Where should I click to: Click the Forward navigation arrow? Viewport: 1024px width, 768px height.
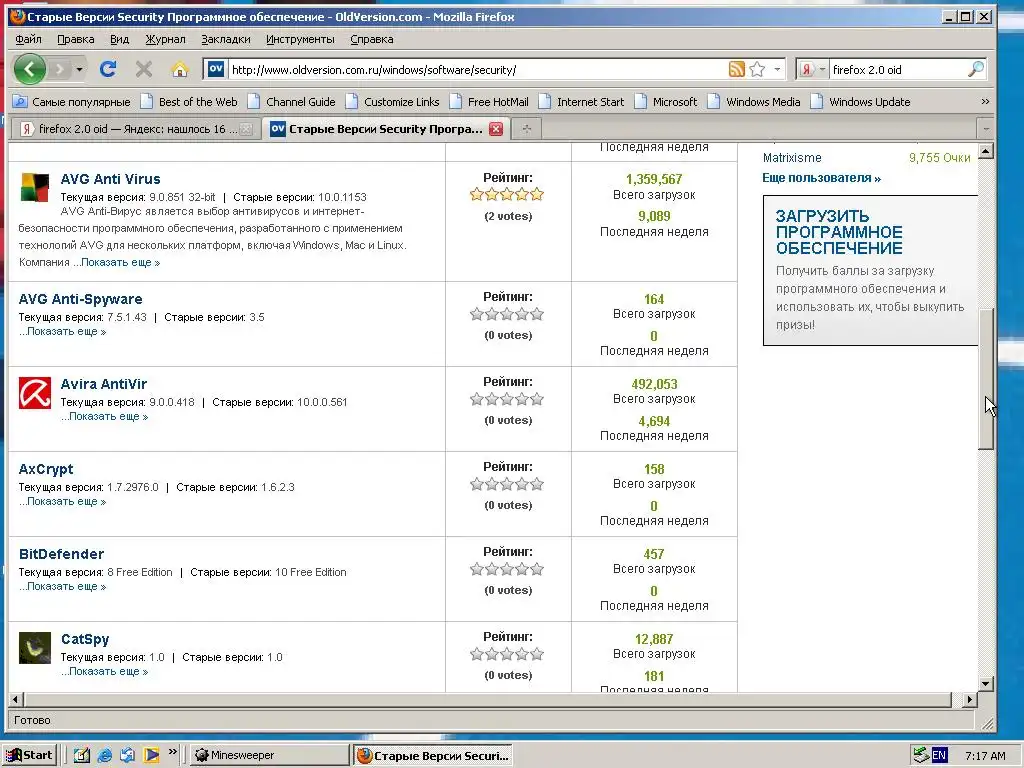click(59, 69)
